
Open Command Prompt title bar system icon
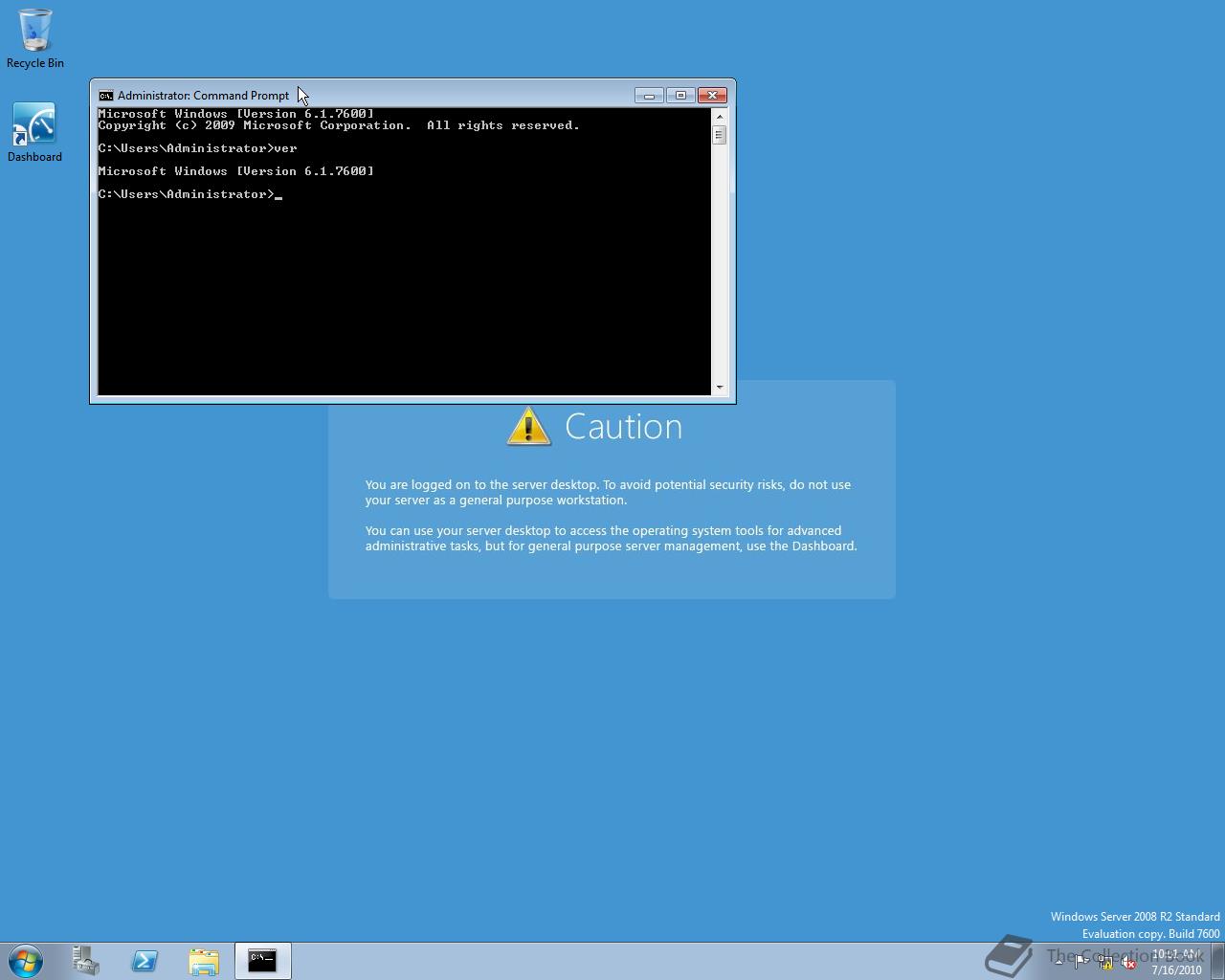[106, 96]
